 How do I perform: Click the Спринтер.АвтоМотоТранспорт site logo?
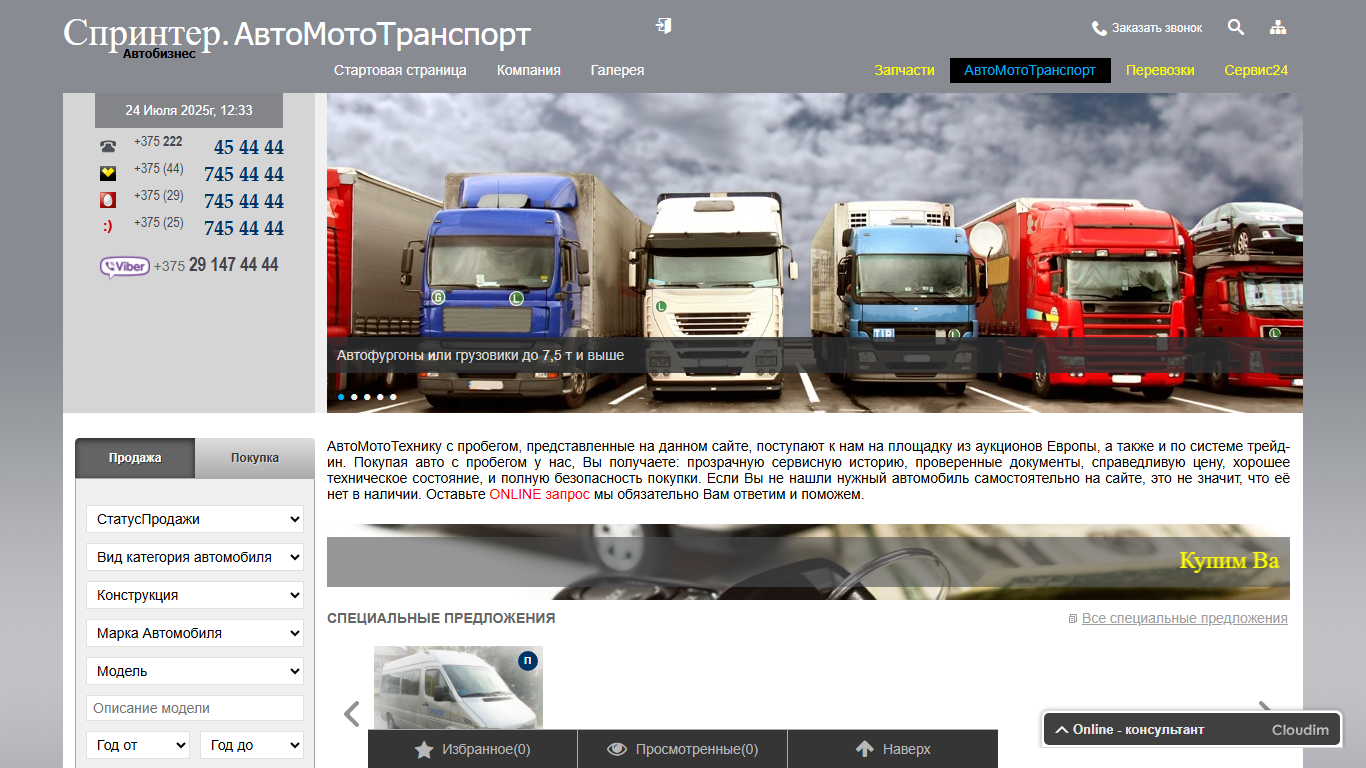297,34
